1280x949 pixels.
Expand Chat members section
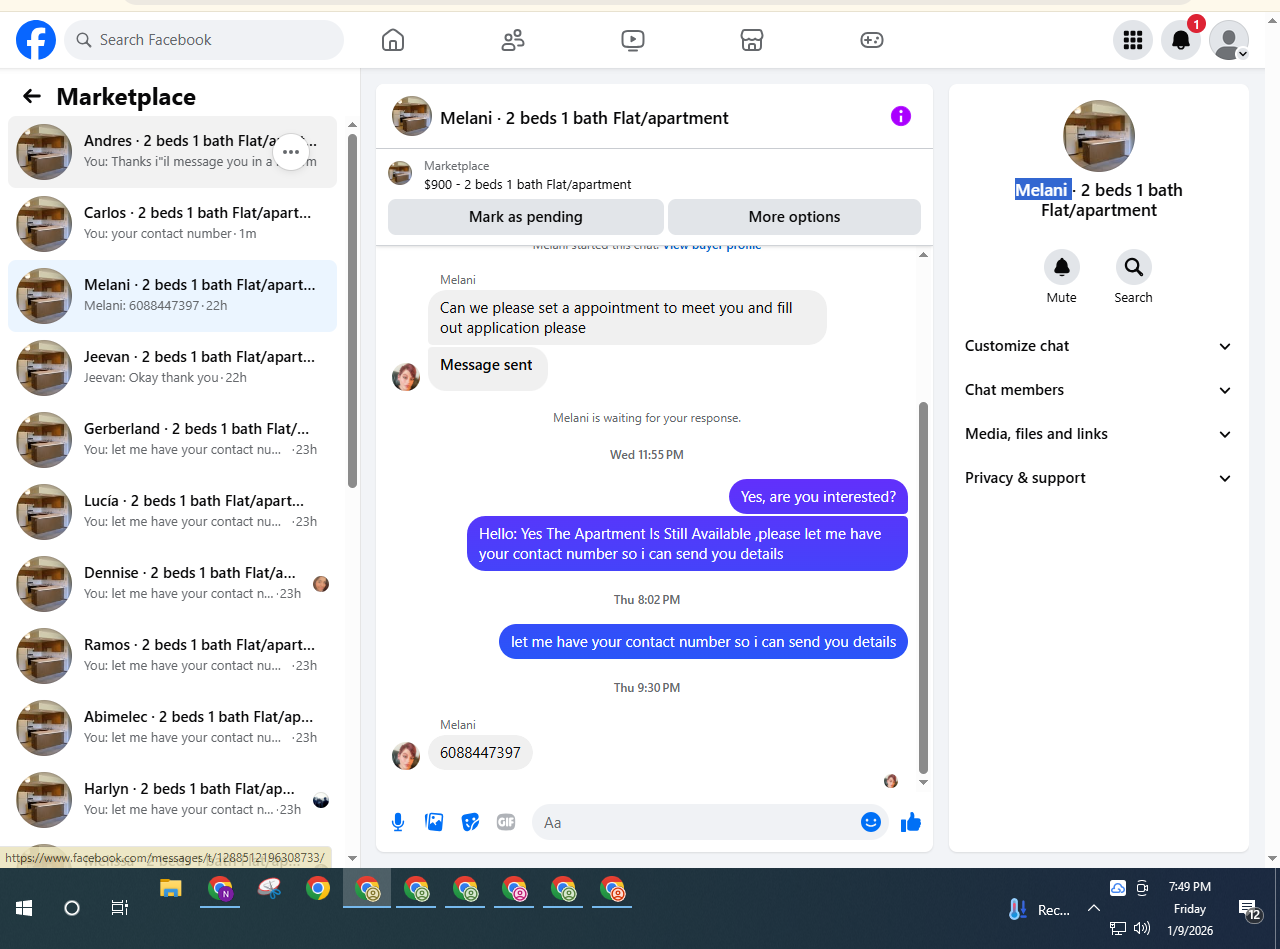pos(1099,390)
